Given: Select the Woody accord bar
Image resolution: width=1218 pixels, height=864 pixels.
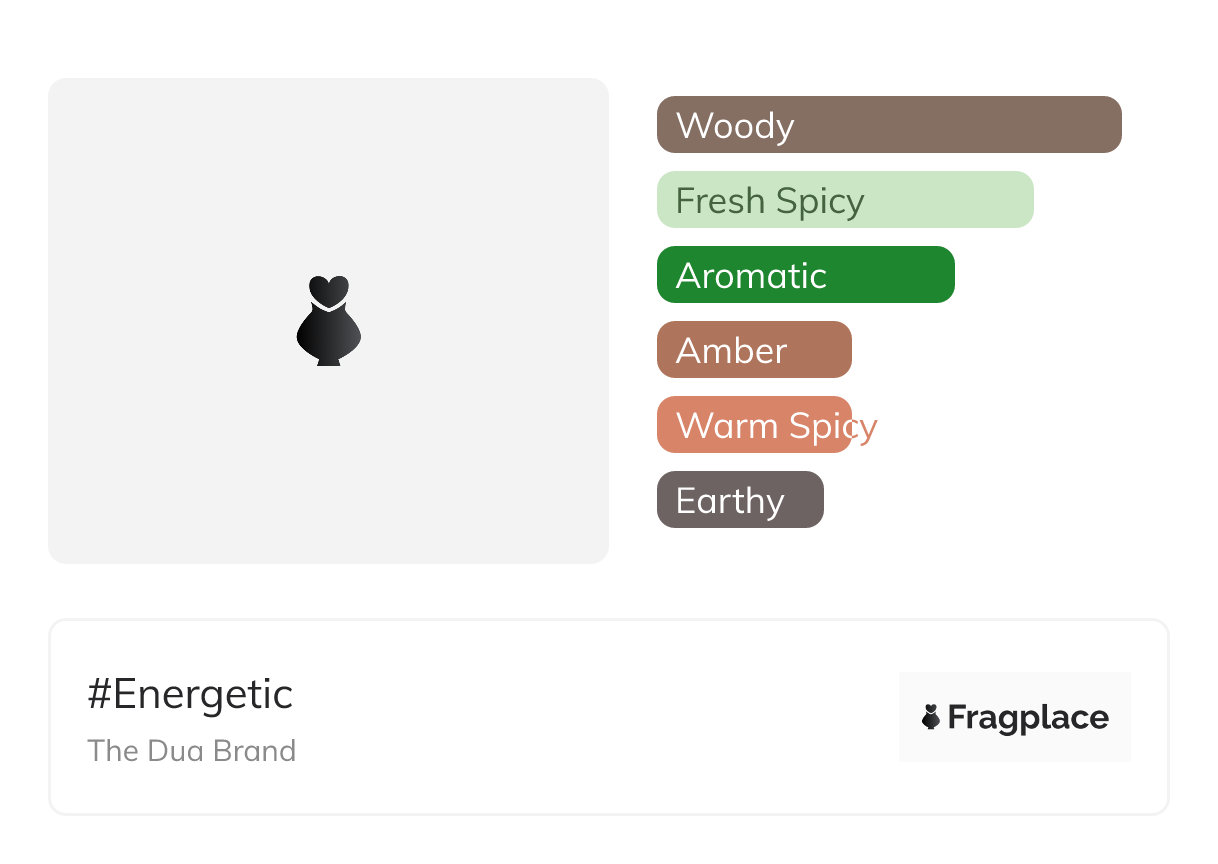Looking at the screenshot, I should coord(889,125).
